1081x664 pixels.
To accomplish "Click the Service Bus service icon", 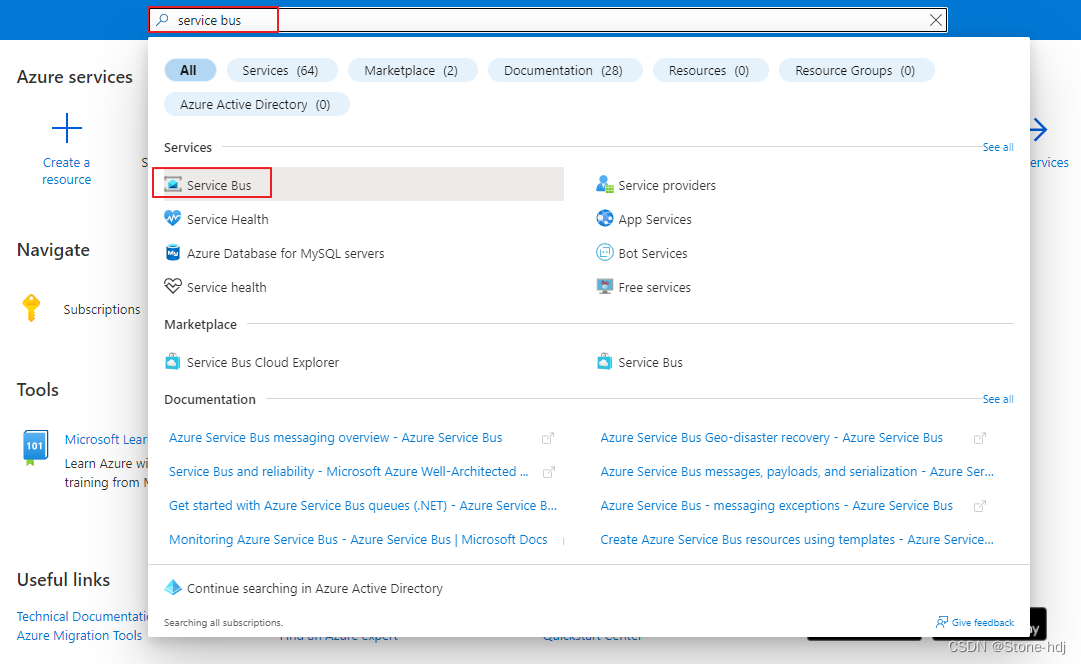I will coord(173,184).
